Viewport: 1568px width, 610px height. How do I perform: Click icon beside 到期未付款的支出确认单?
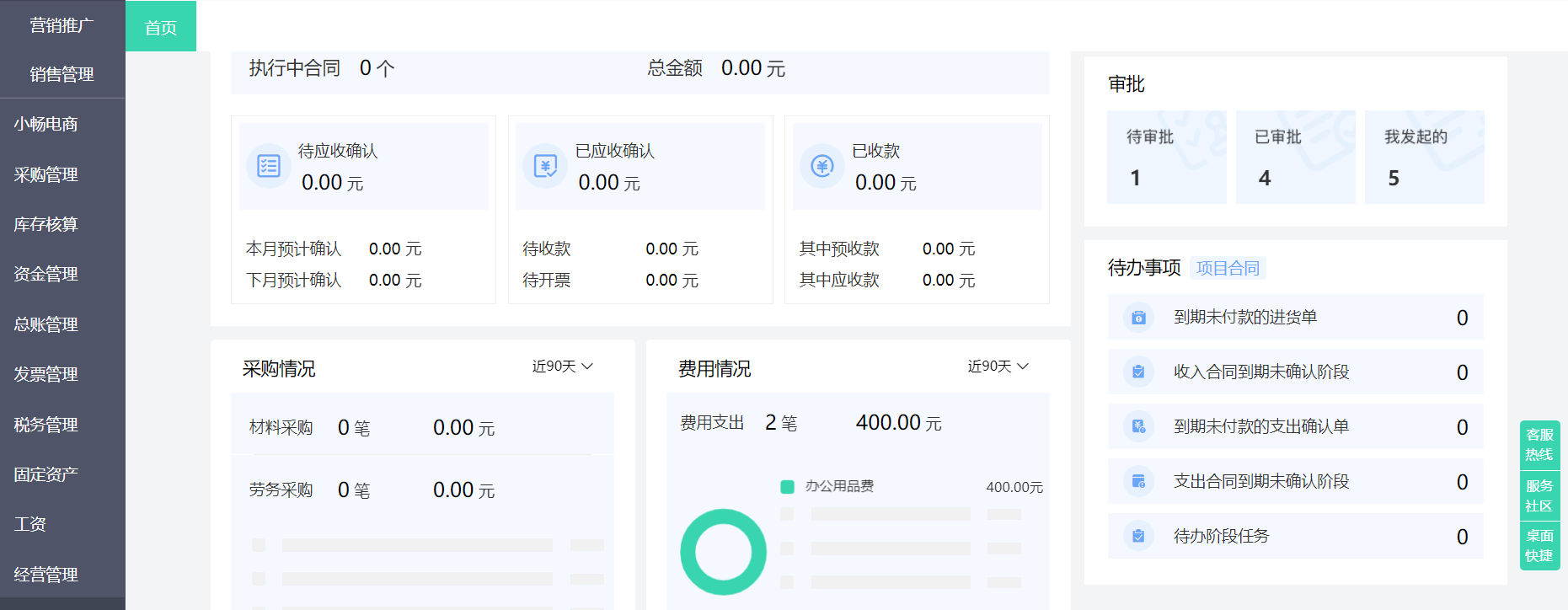[x=1138, y=427]
